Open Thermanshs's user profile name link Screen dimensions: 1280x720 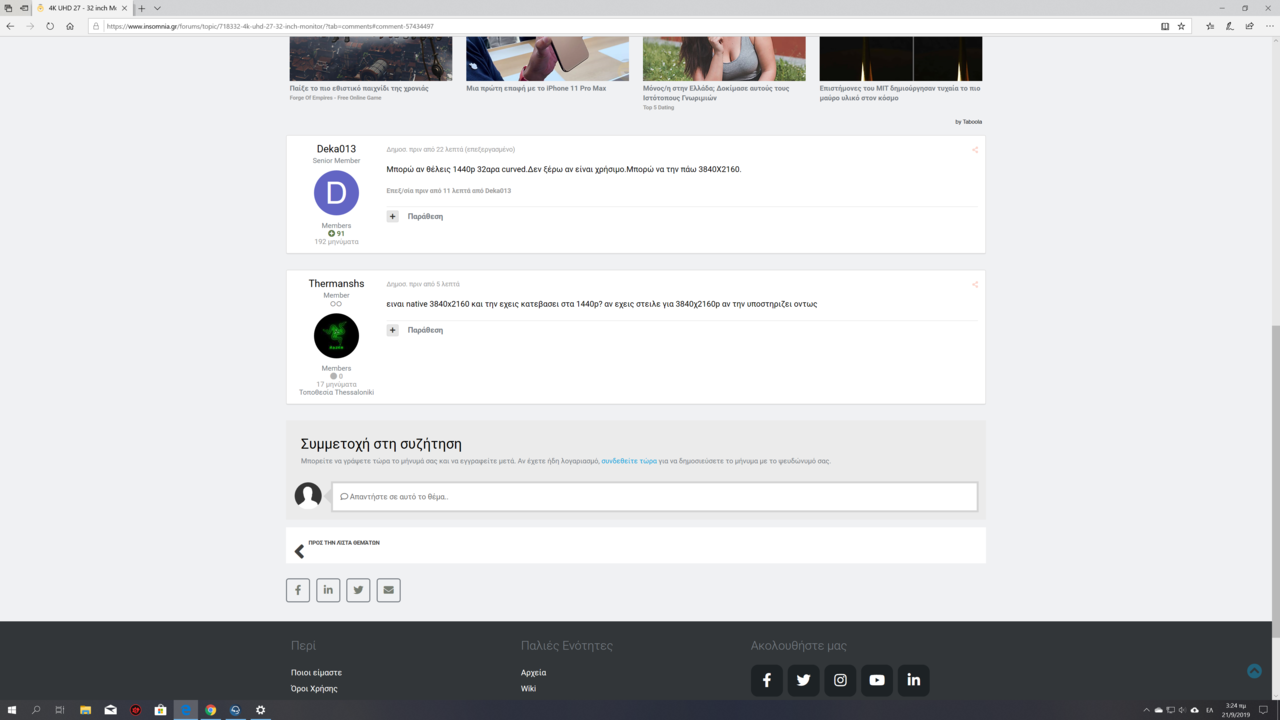click(336, 284)
